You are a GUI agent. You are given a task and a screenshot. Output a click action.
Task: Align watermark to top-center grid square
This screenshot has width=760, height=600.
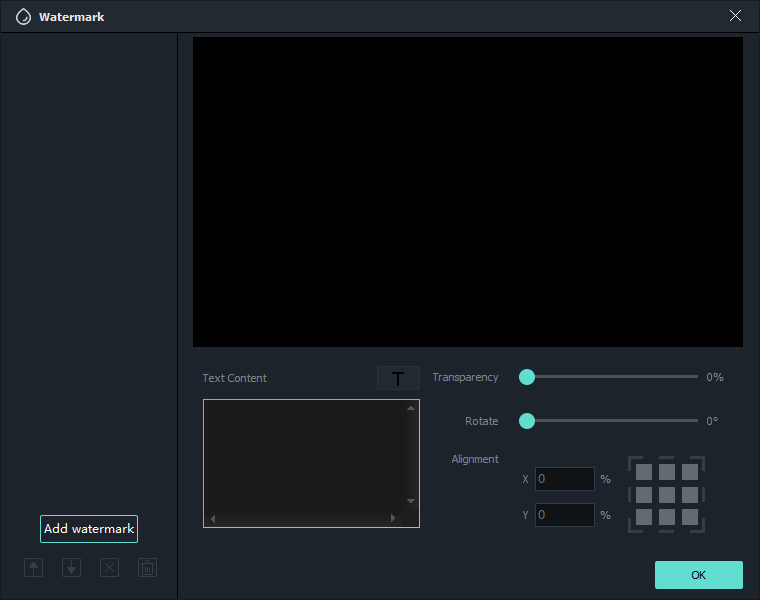pyautogui.click(x=667, y=472)
